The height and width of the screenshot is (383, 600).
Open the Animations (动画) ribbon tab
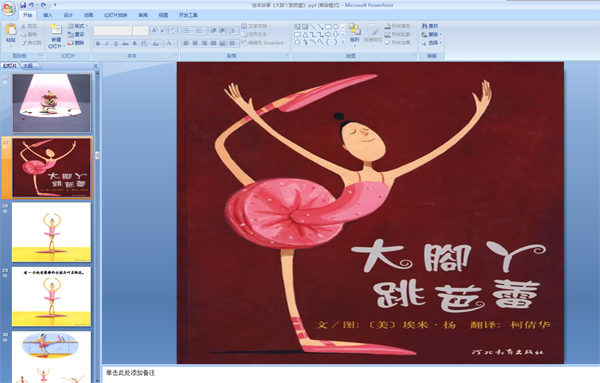pyautogui.click(x=88, y=15)
